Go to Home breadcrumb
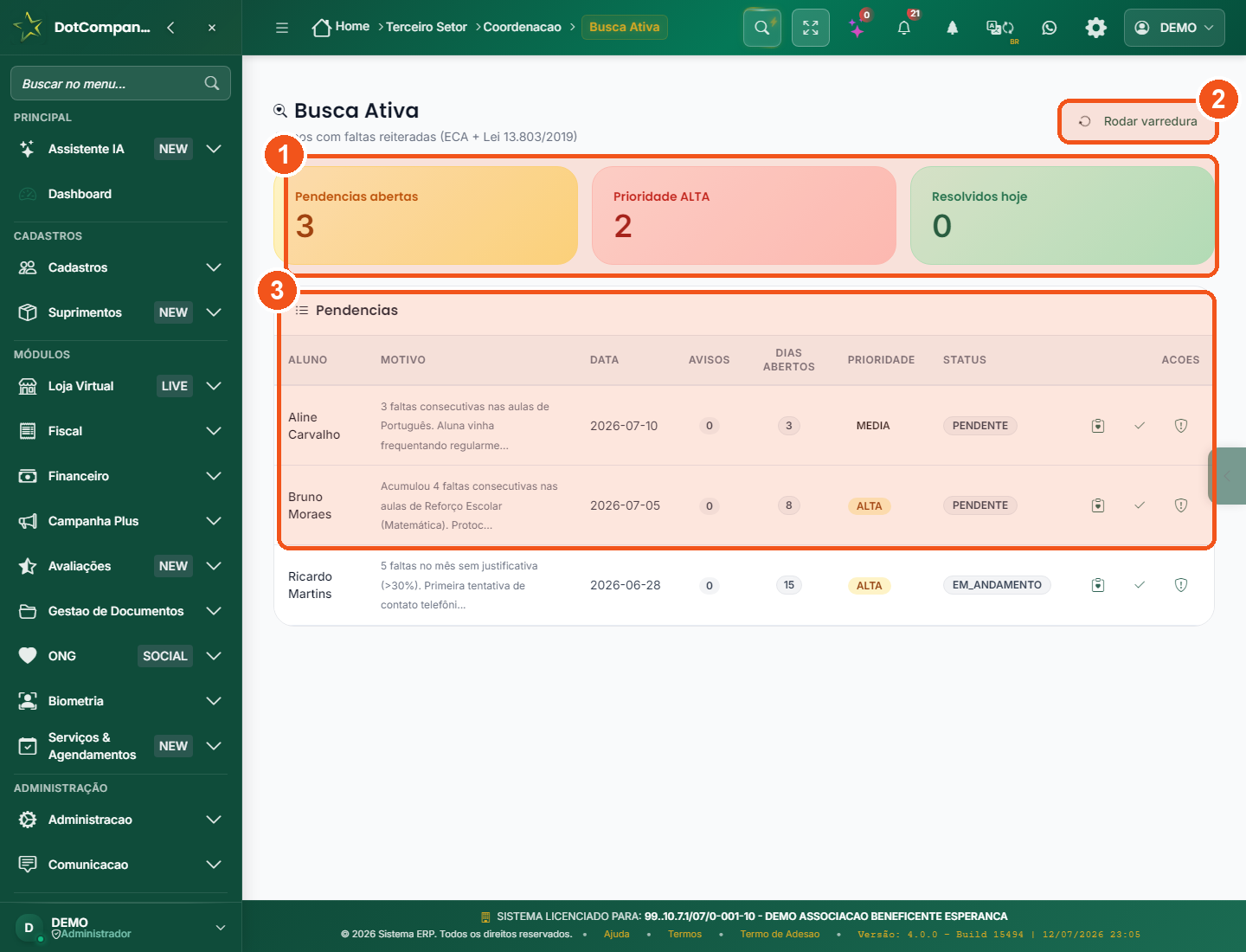This screenshot has height=952, width=1246. pos(341,27)
